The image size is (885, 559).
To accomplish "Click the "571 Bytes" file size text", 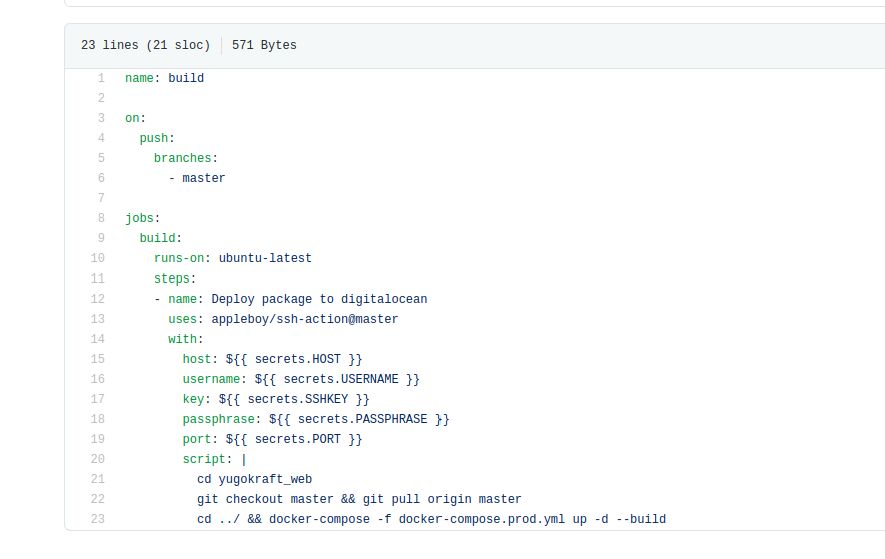I will click(264, 45).
